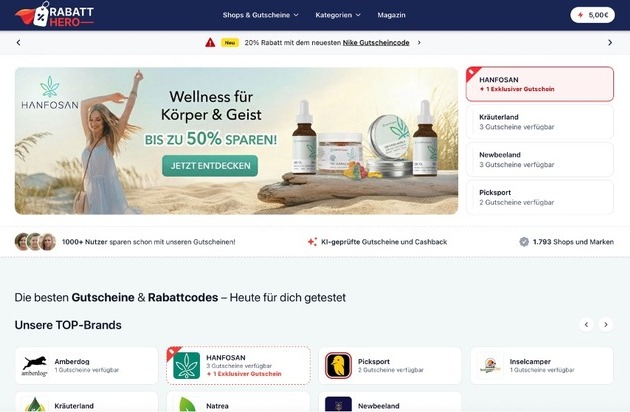This screenshot has width=630, height=412.
Task: Click the Rabatt Hero logo
Action: [54, 15]
